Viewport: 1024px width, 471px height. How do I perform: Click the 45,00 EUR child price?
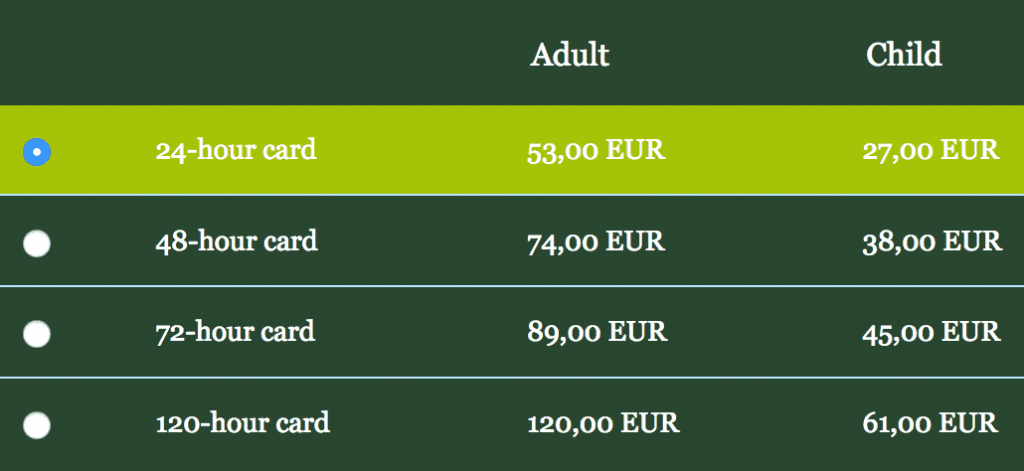931,332
